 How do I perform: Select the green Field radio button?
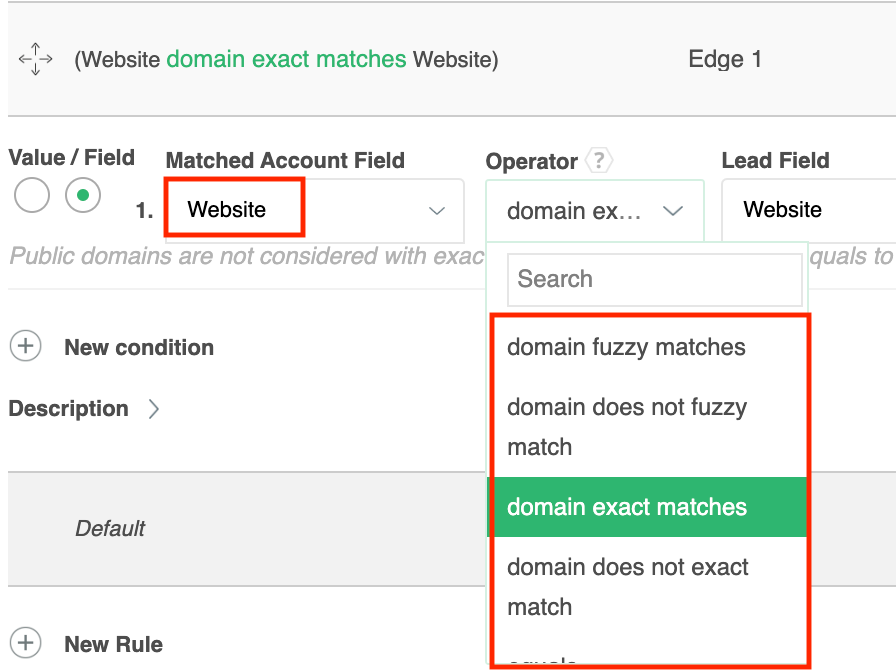pyautogui.click(x=83, y=196)
